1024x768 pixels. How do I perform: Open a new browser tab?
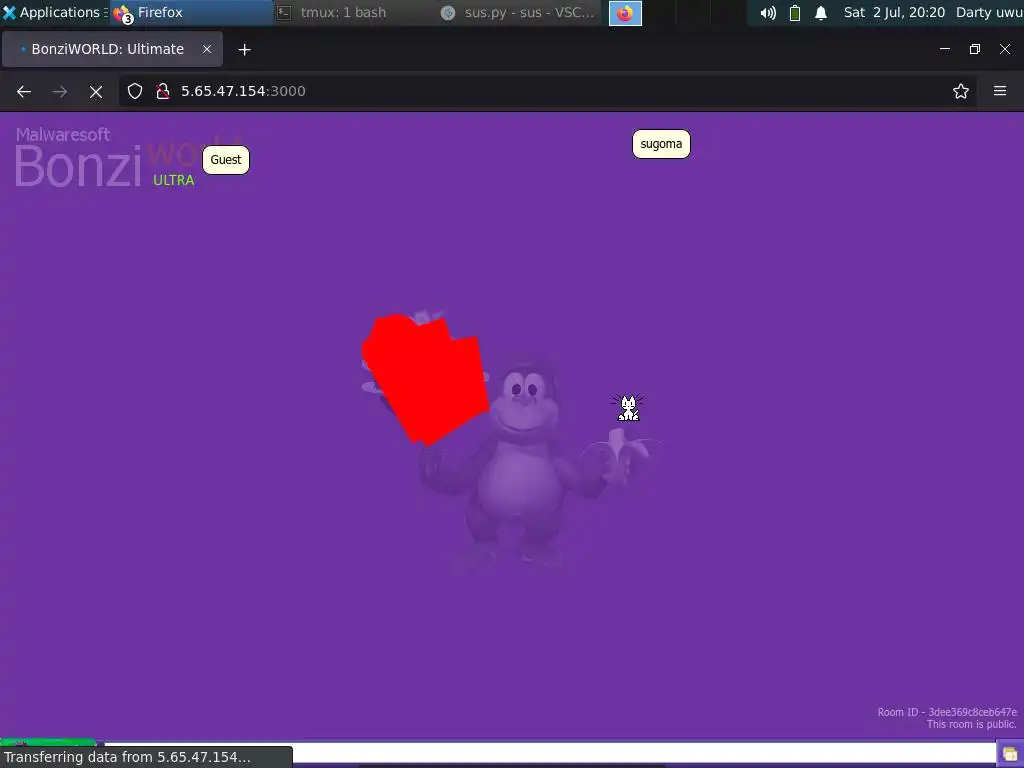(244, 50)
